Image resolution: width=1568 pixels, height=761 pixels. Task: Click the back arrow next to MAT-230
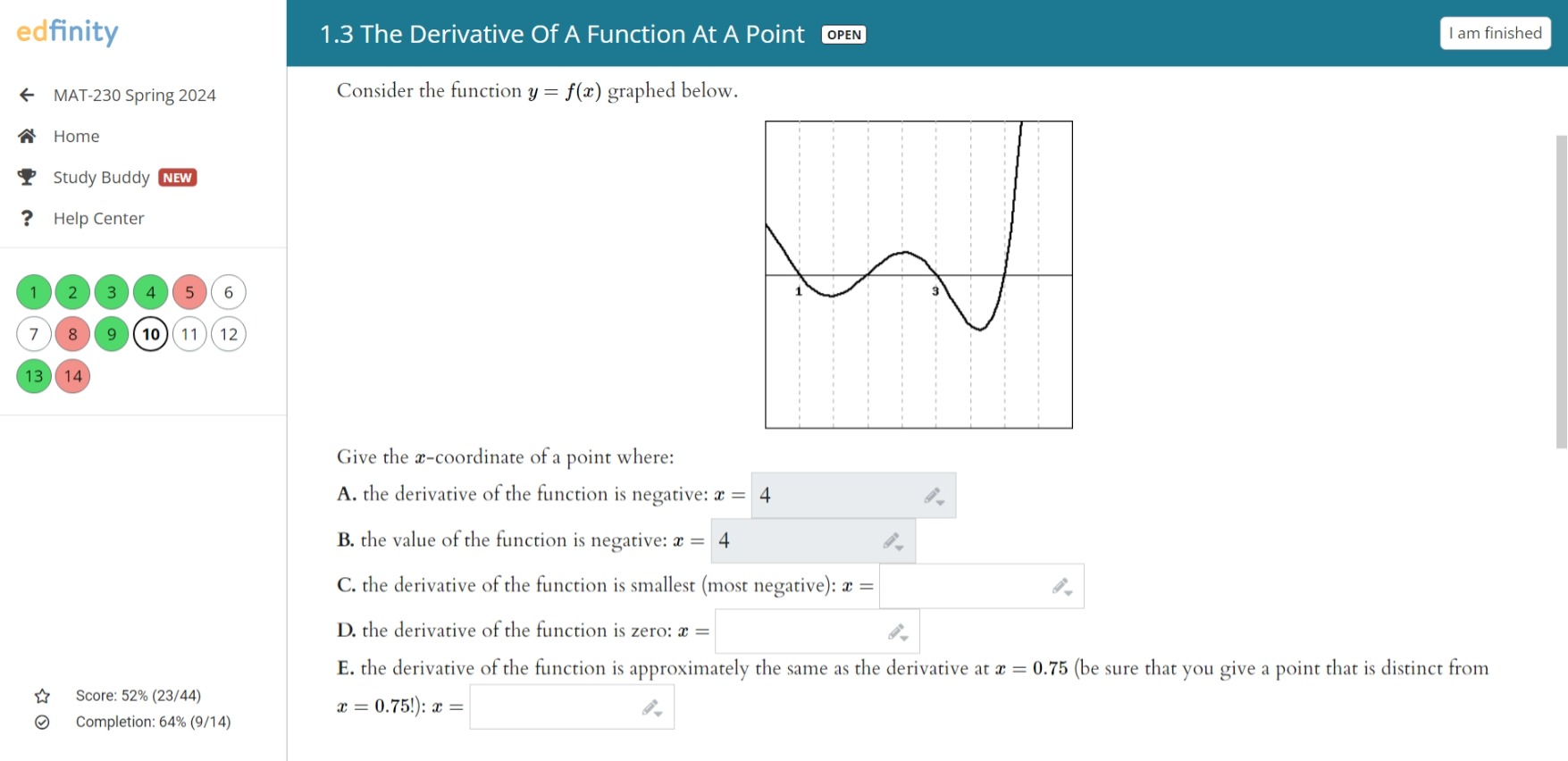[26, 95]
